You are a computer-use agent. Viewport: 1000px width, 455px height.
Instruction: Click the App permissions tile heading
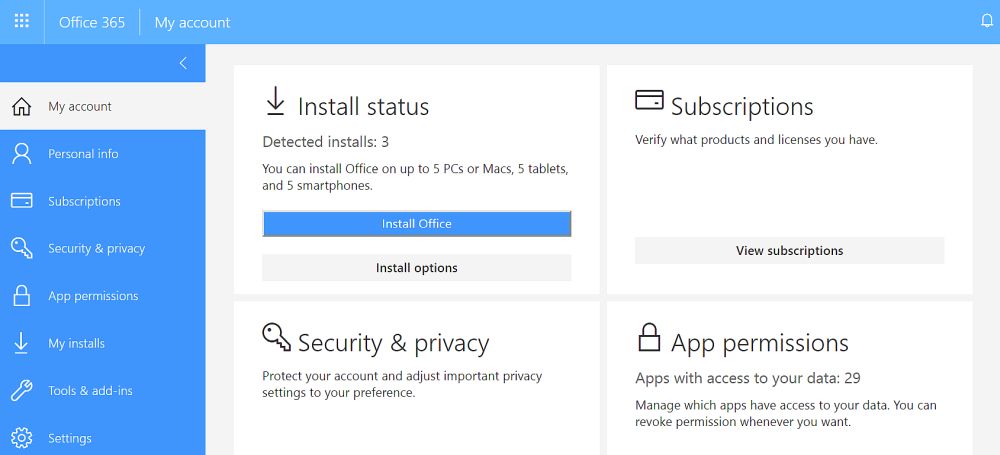[x=759, y=343]
